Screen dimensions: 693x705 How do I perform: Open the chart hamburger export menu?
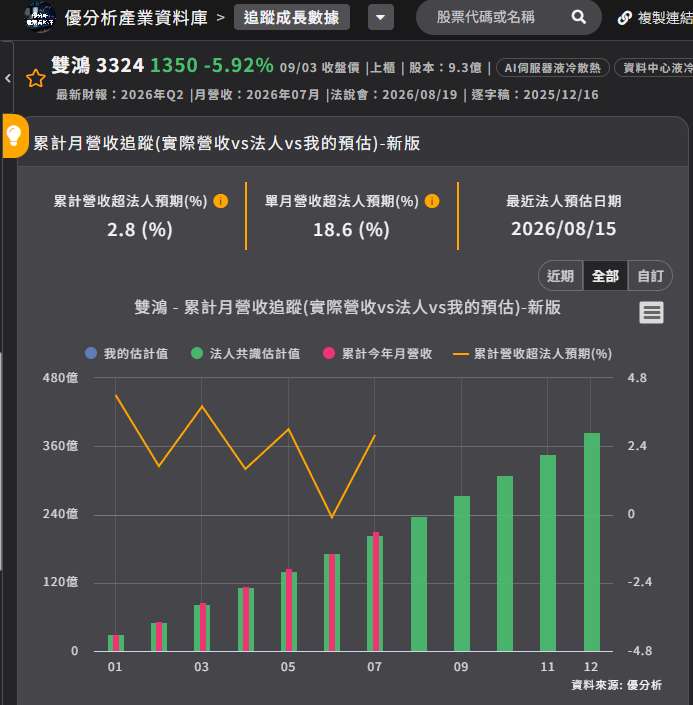tap(651, 312)
